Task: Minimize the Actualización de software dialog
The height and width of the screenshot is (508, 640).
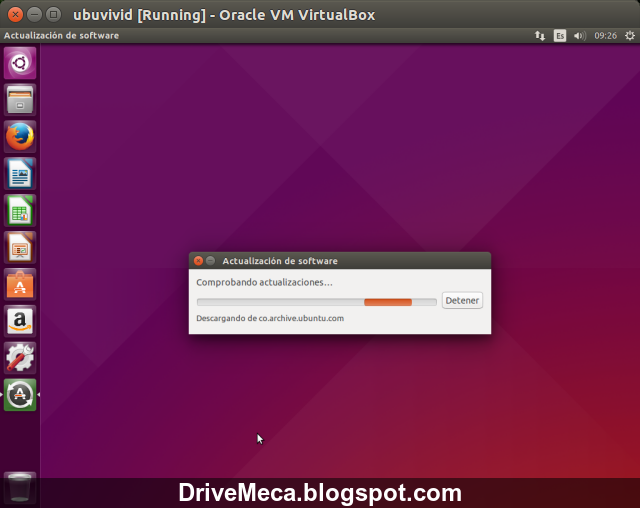Action: tap(211, 261)
